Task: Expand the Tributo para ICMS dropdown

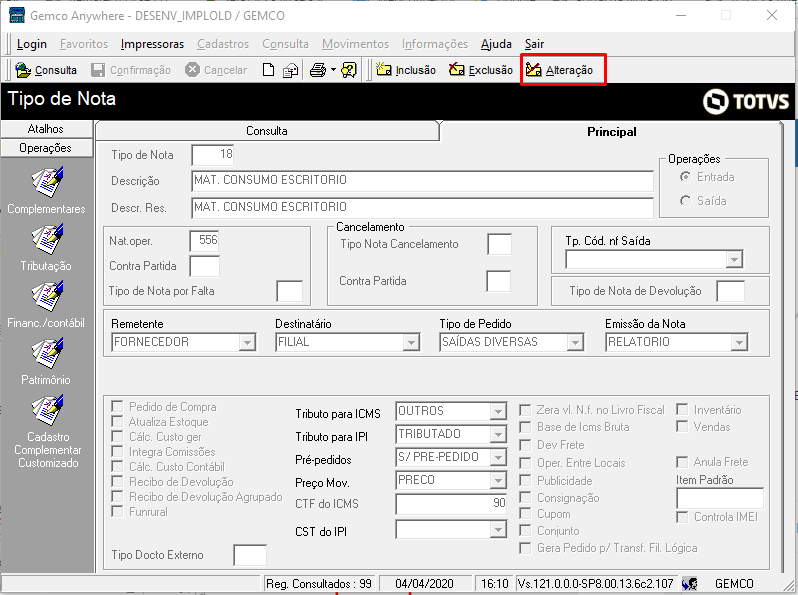Action: 498,411
